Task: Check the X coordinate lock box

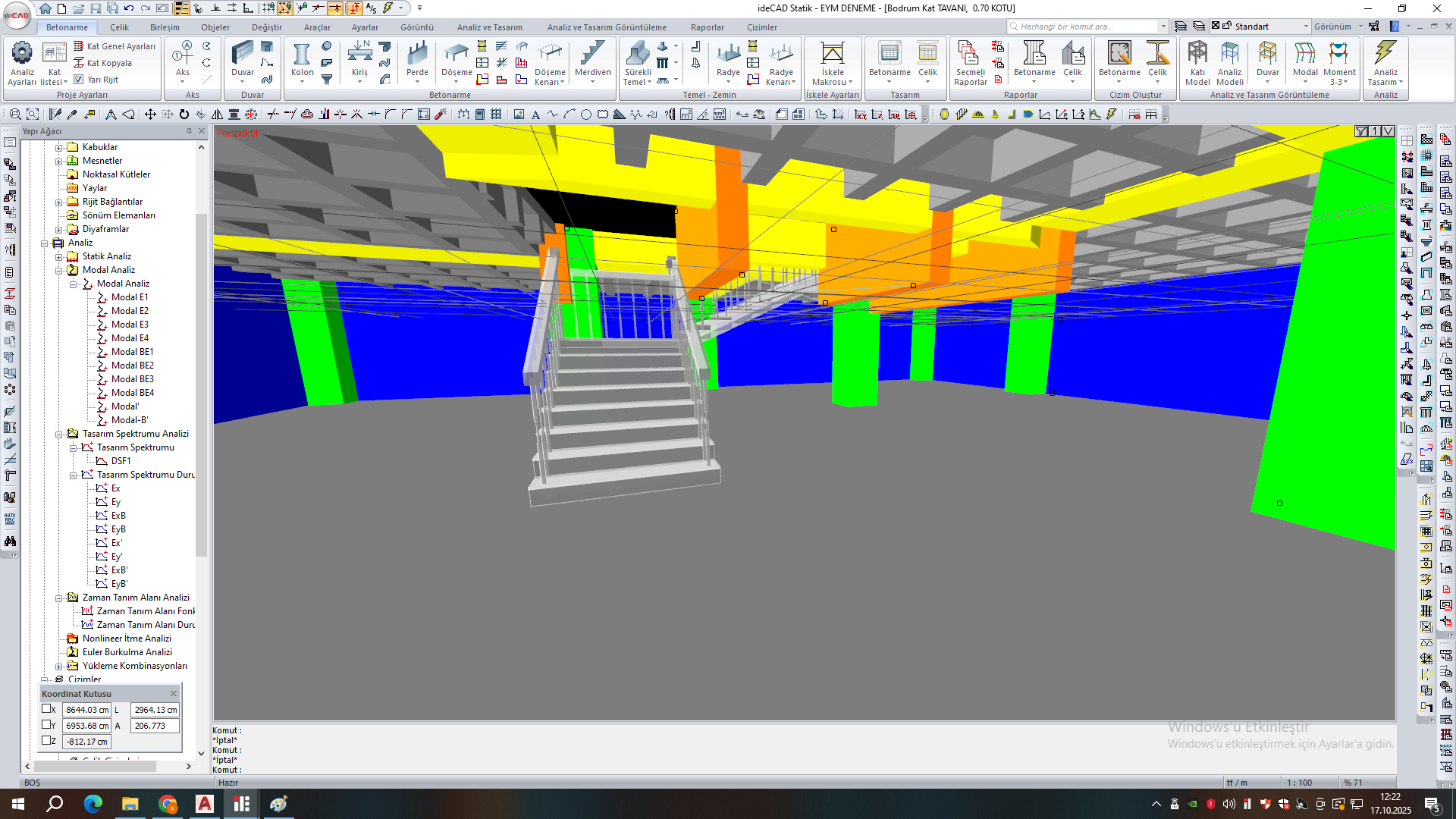Action: pyautogui.click(x=46, y=709)
